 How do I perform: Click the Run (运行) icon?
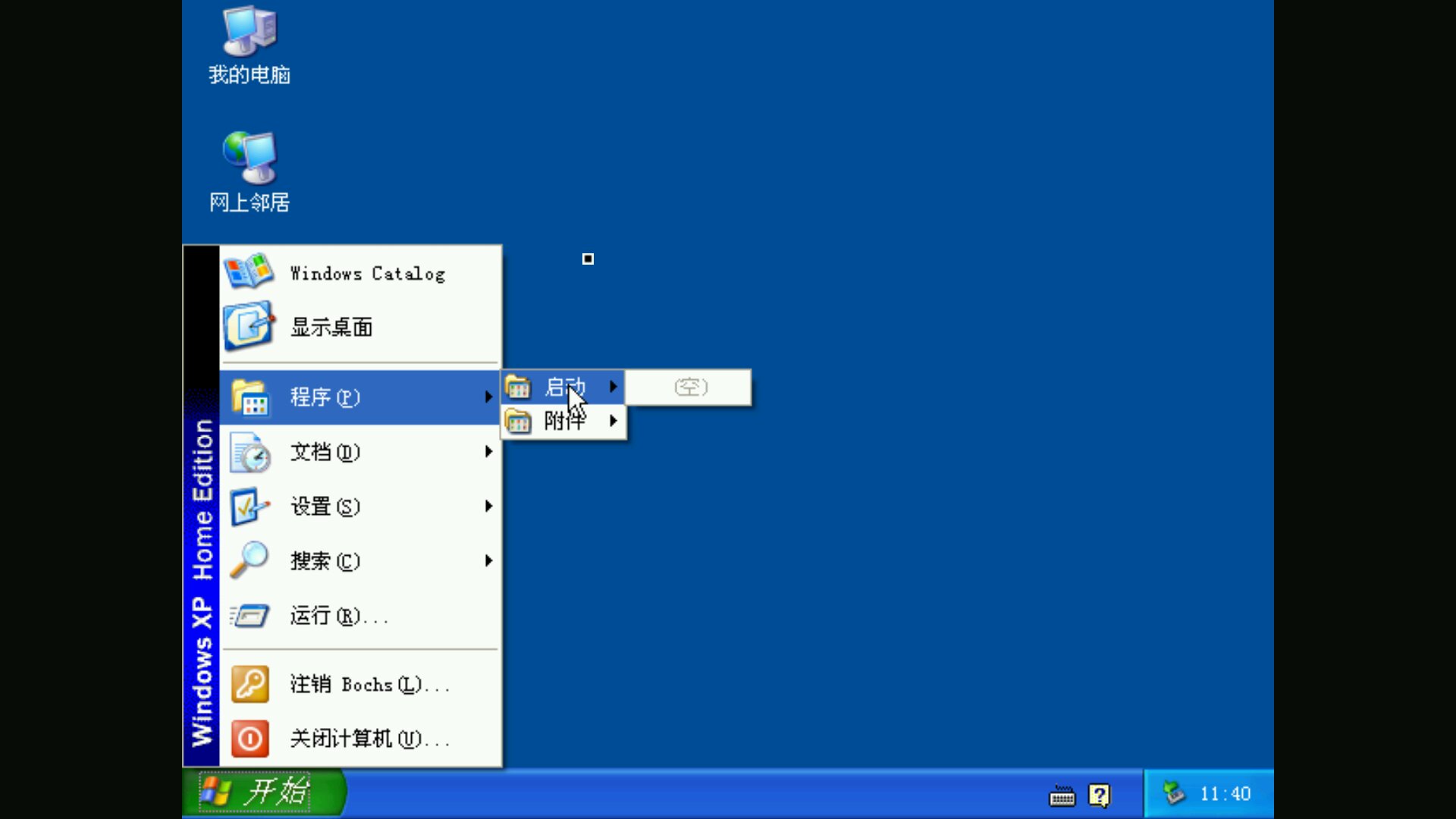[249, 615]
